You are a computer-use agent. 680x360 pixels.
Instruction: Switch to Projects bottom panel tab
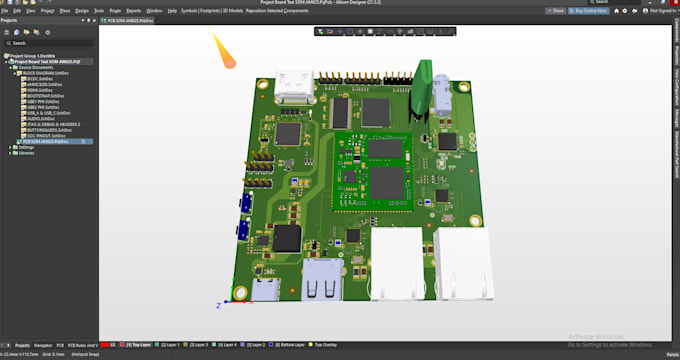(x=23, y=346)
